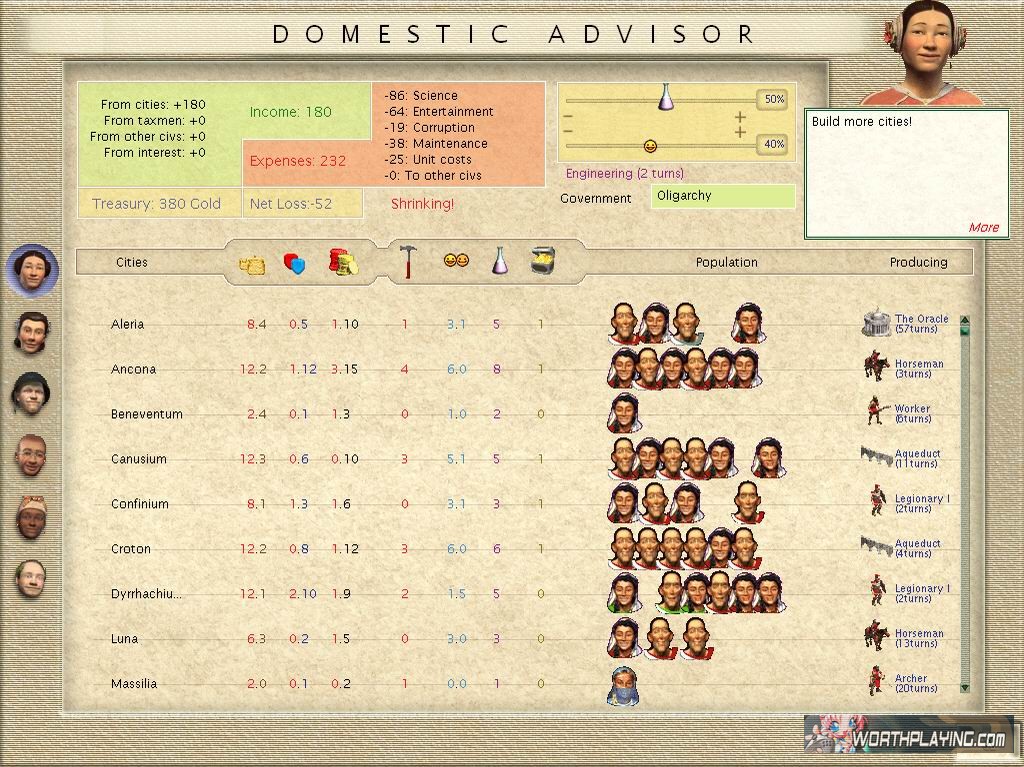Viewport: 1024px width, 767px height.
Task: Select the bald Science advisor with glasses
Action: click(x=32, y=579)
